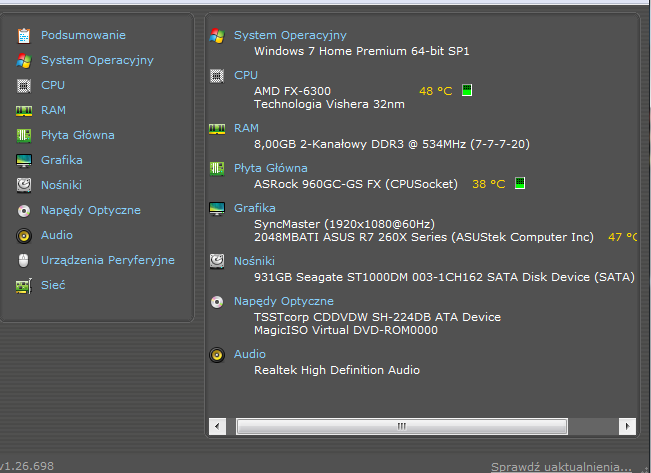This screenshot has height=473, width=651.
Task: Click the monitor icon next to Grafika heading
Action: tap(217, 209)
